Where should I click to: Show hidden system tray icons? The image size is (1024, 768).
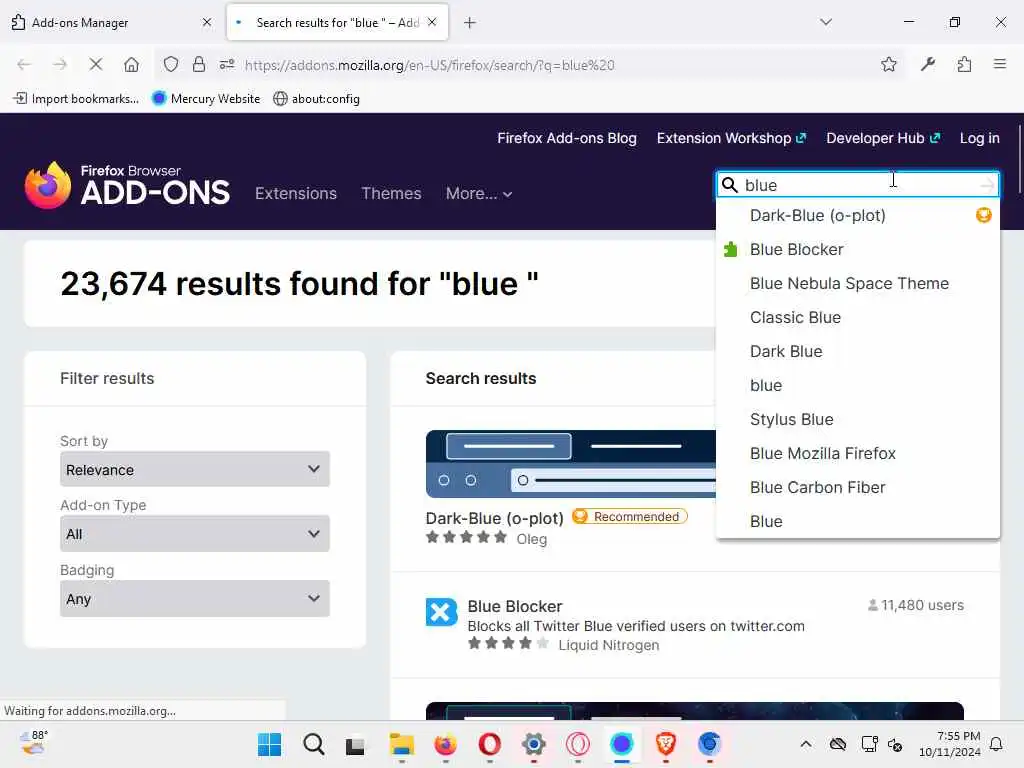pyautogui.click(x=806, y=744)
